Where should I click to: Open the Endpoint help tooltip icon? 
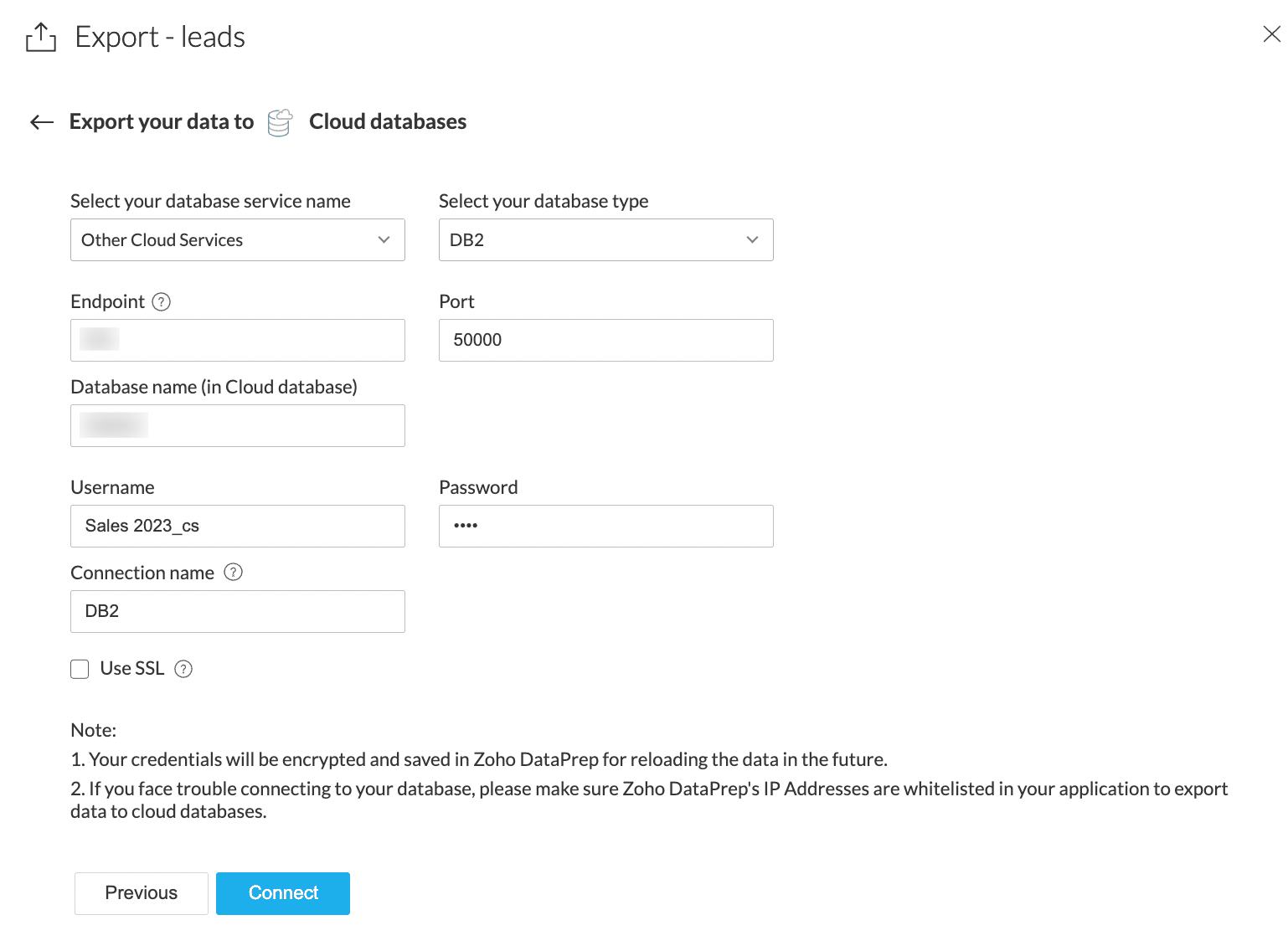pos(162,302)
